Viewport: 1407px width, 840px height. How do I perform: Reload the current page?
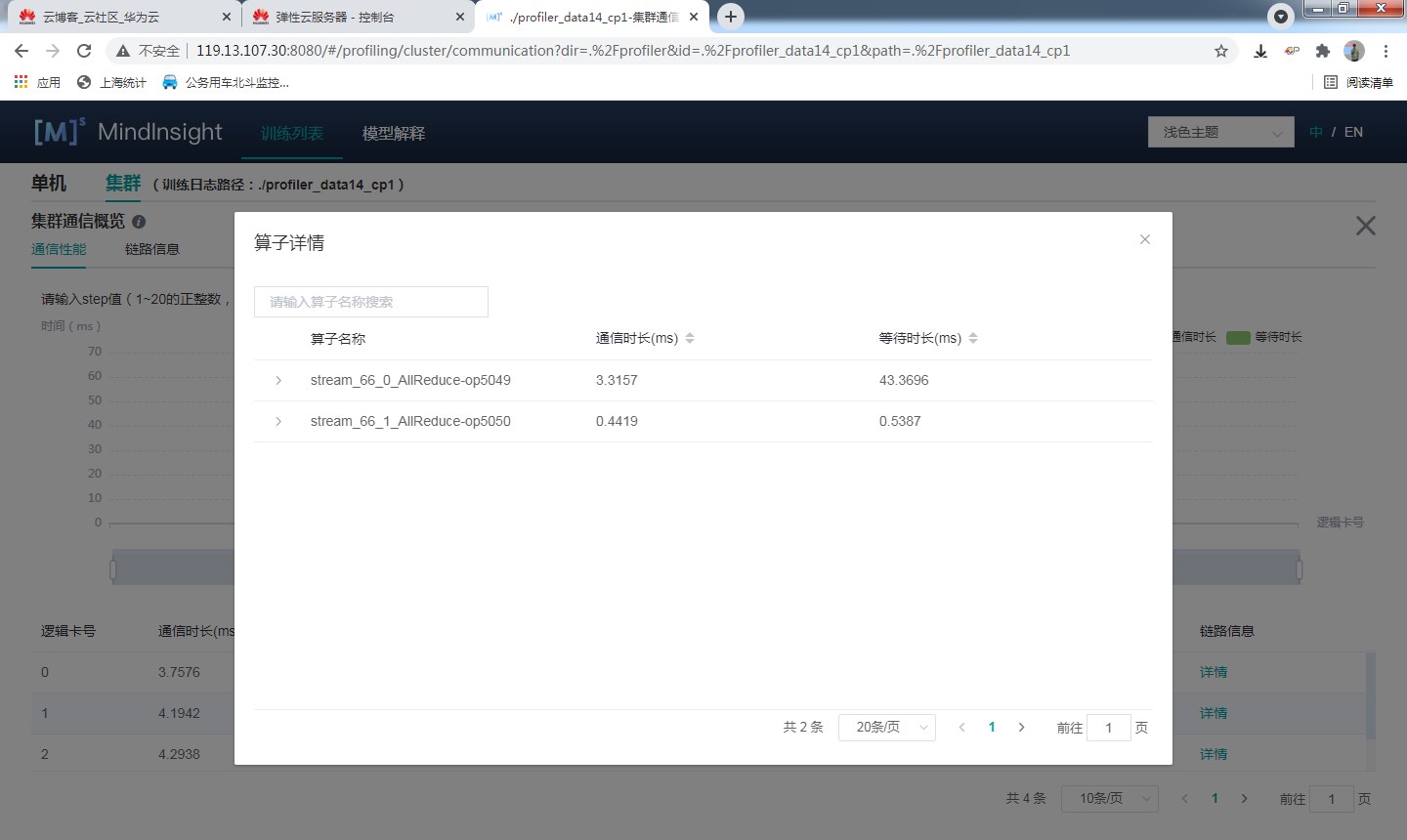click(84, 51)
